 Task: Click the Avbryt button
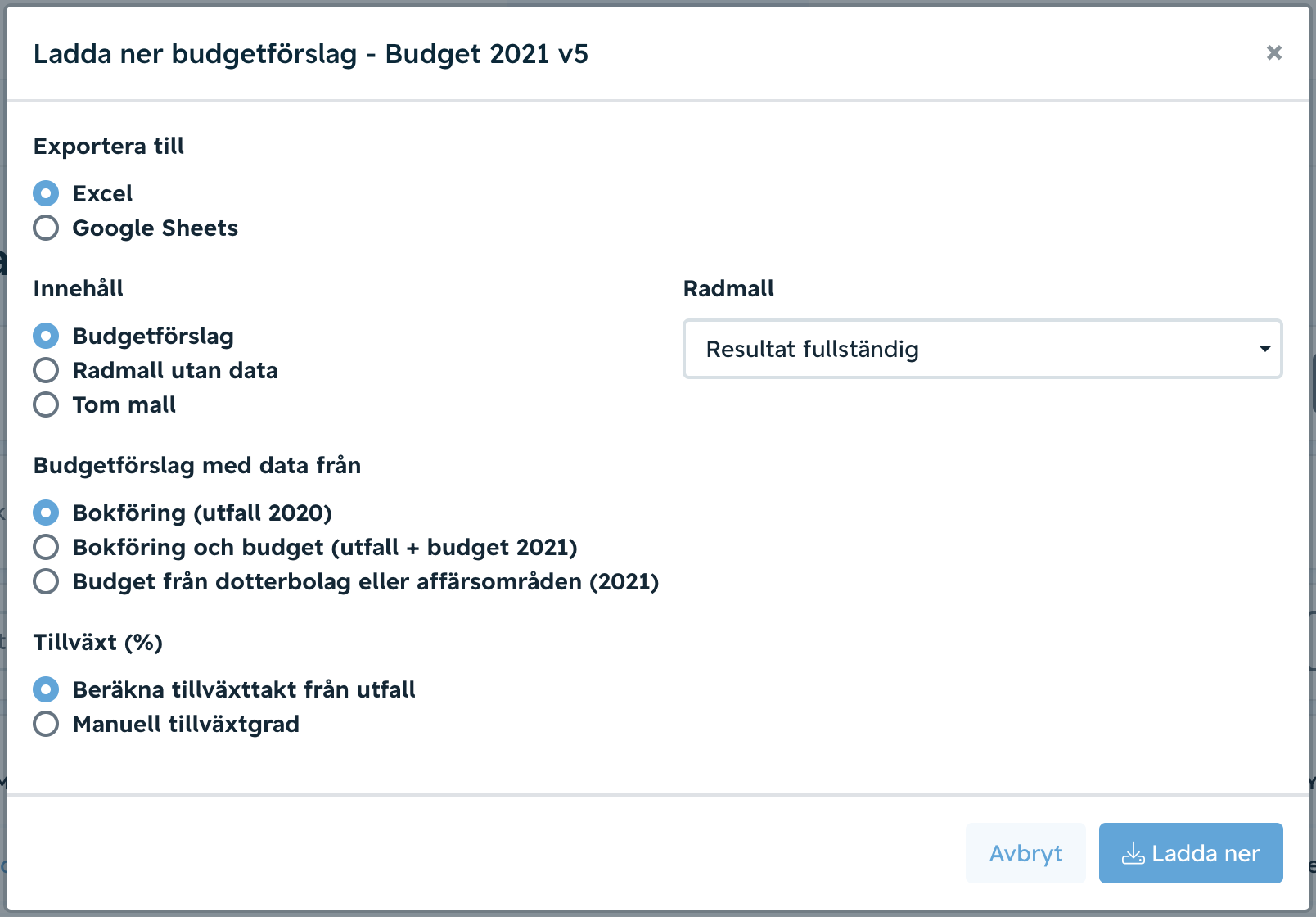click(x=1025, y=853)
